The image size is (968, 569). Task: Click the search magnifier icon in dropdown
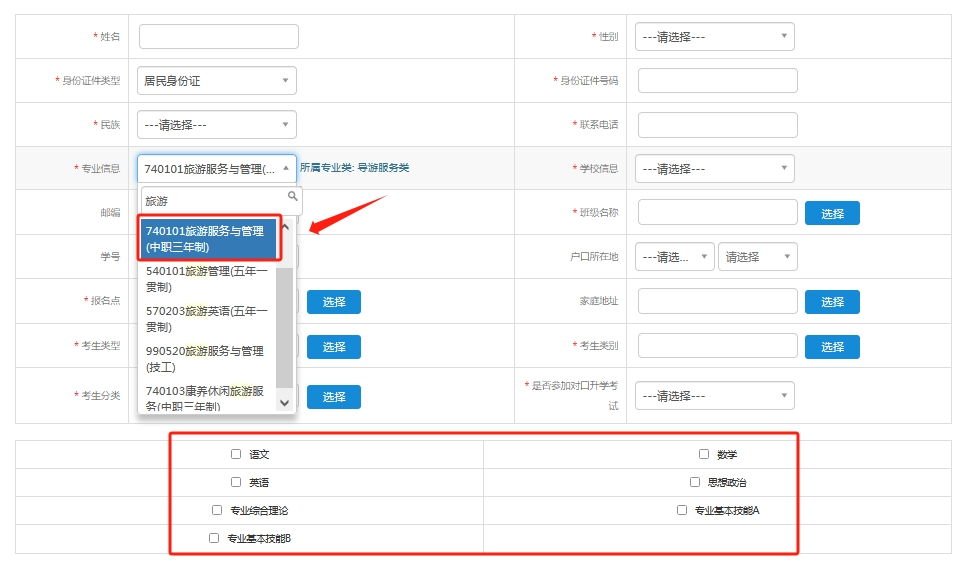293,196
